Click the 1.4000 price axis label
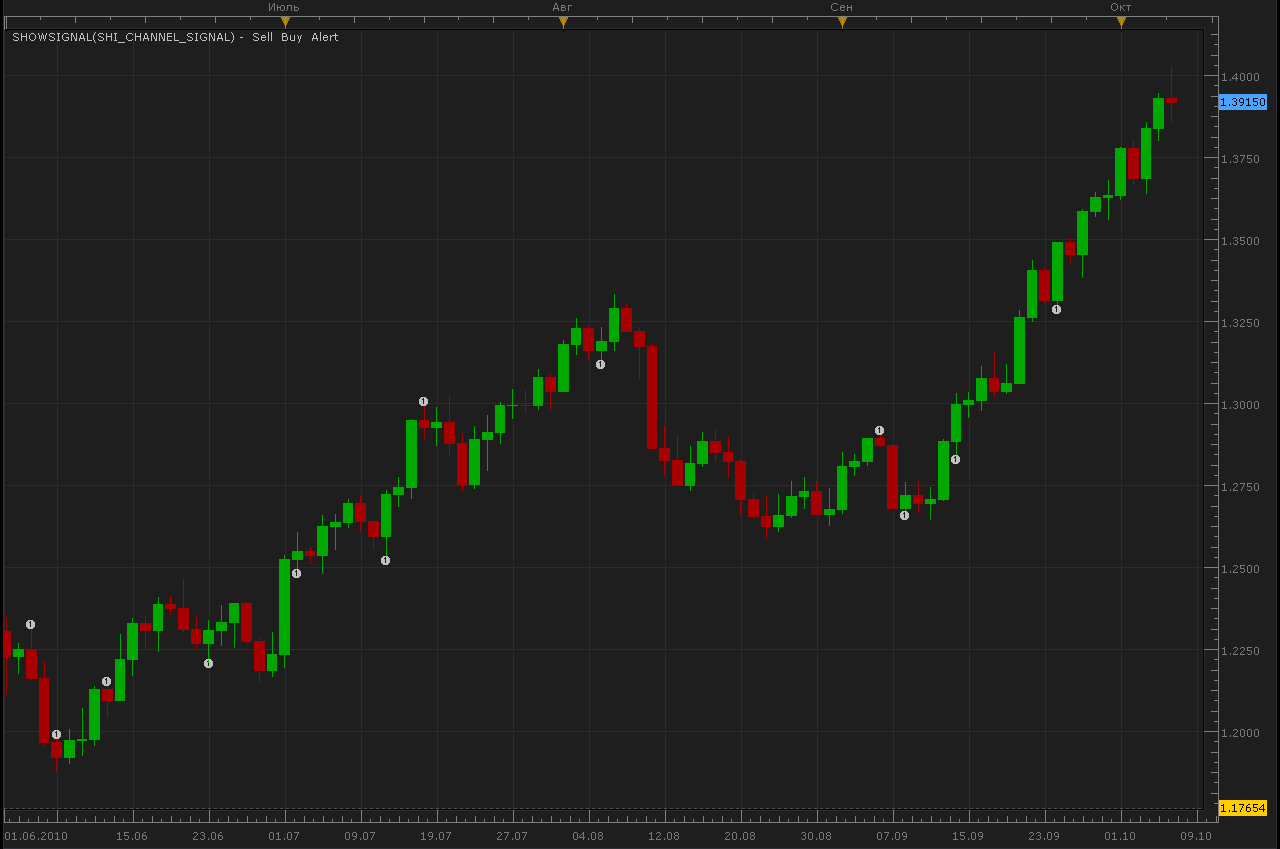1280x849 pixels. point(1238,77)
